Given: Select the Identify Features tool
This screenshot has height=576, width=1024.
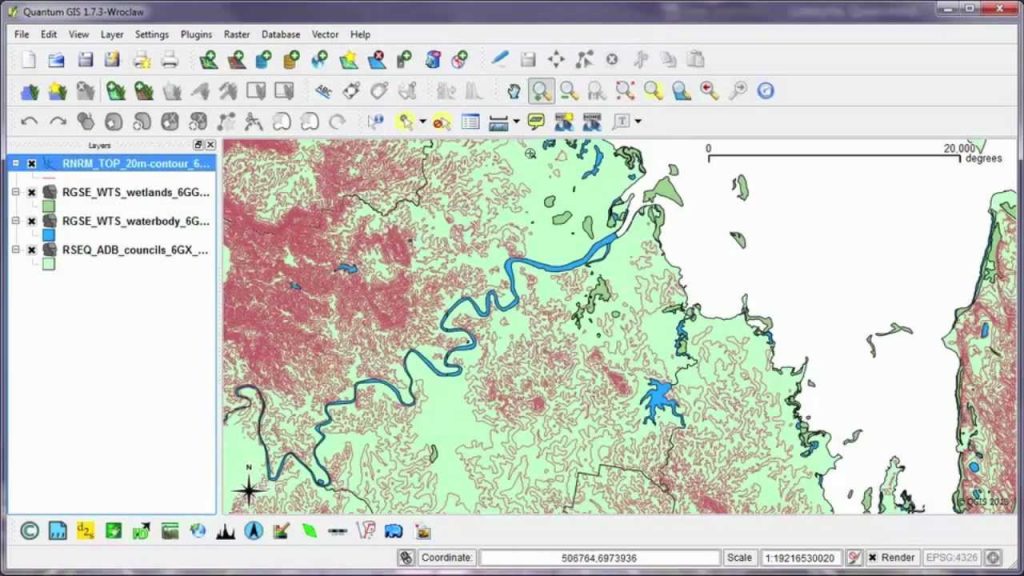Looking at the screenshot, I should [x=376, y=121].
